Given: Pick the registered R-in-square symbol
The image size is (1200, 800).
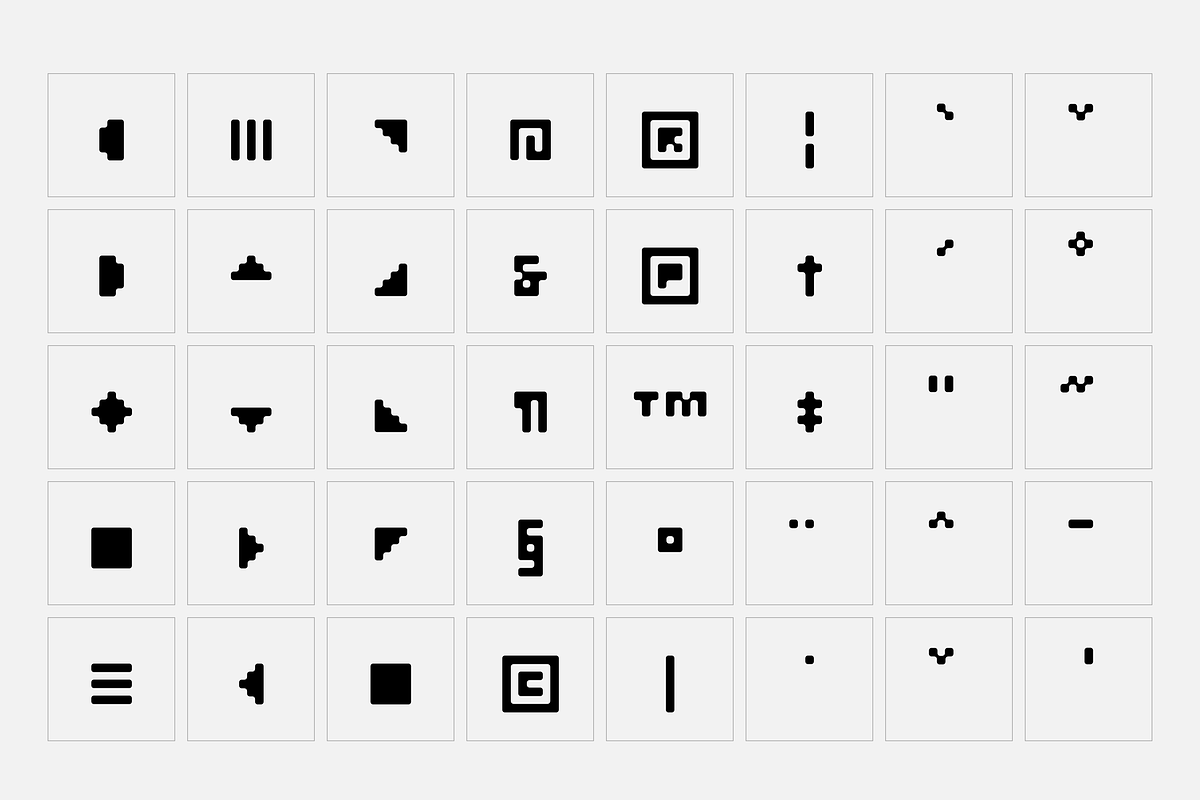Looking at the screenshot, I should [670, 139].
